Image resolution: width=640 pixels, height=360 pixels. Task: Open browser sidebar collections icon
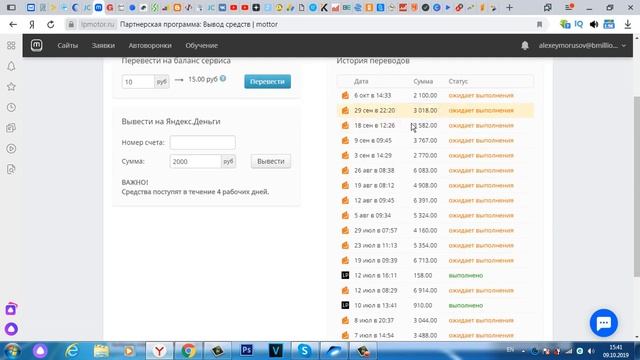[x=11, y=128]
